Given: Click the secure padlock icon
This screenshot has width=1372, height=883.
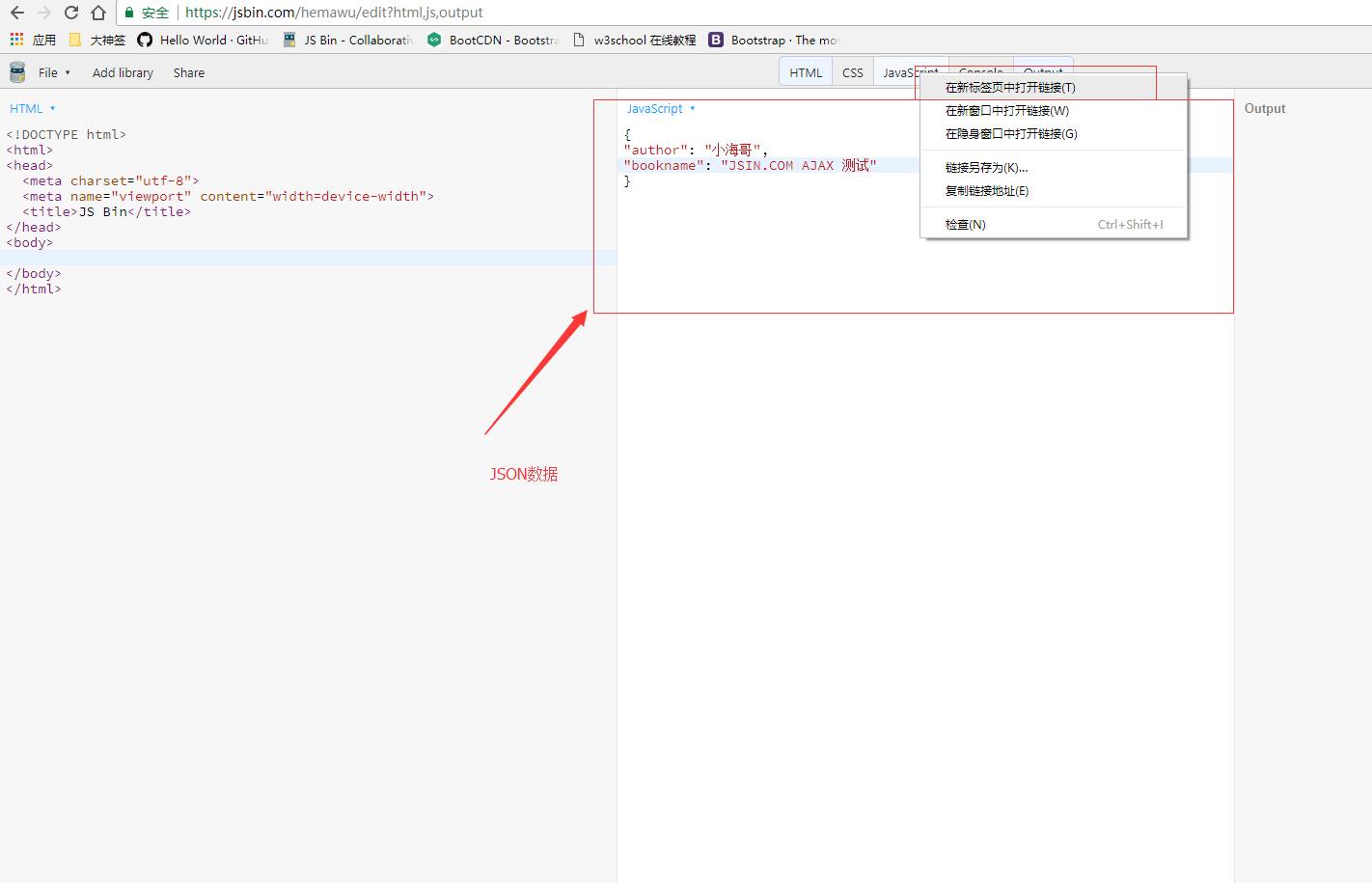Looking at the screenshot, I should (129, 13).
